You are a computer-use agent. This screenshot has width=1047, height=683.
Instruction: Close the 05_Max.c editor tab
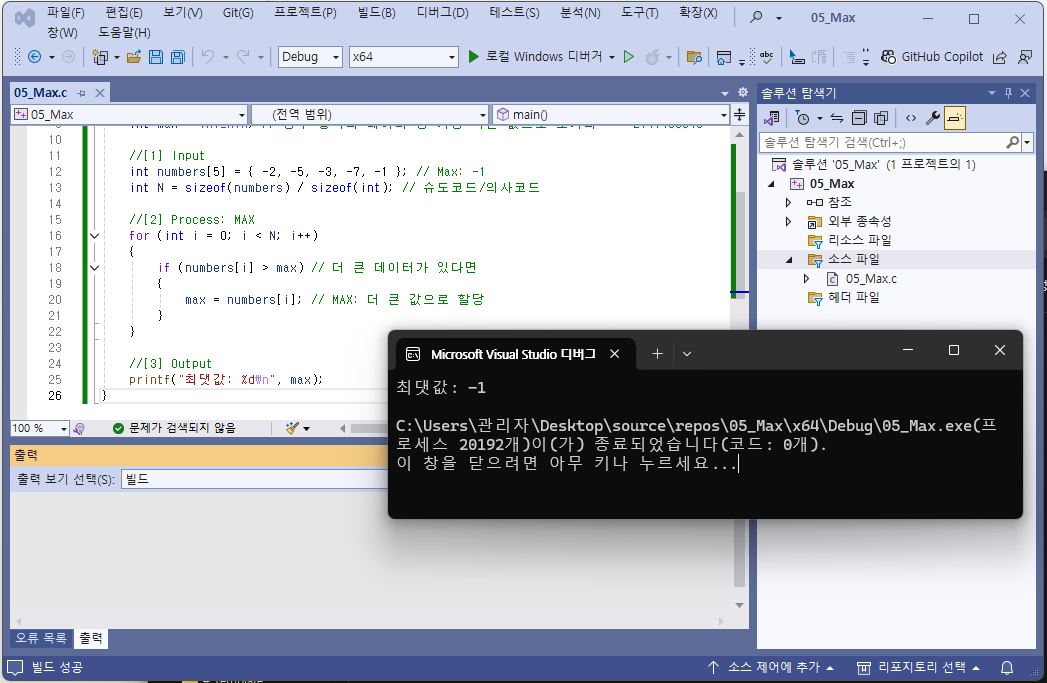point(99,93)
